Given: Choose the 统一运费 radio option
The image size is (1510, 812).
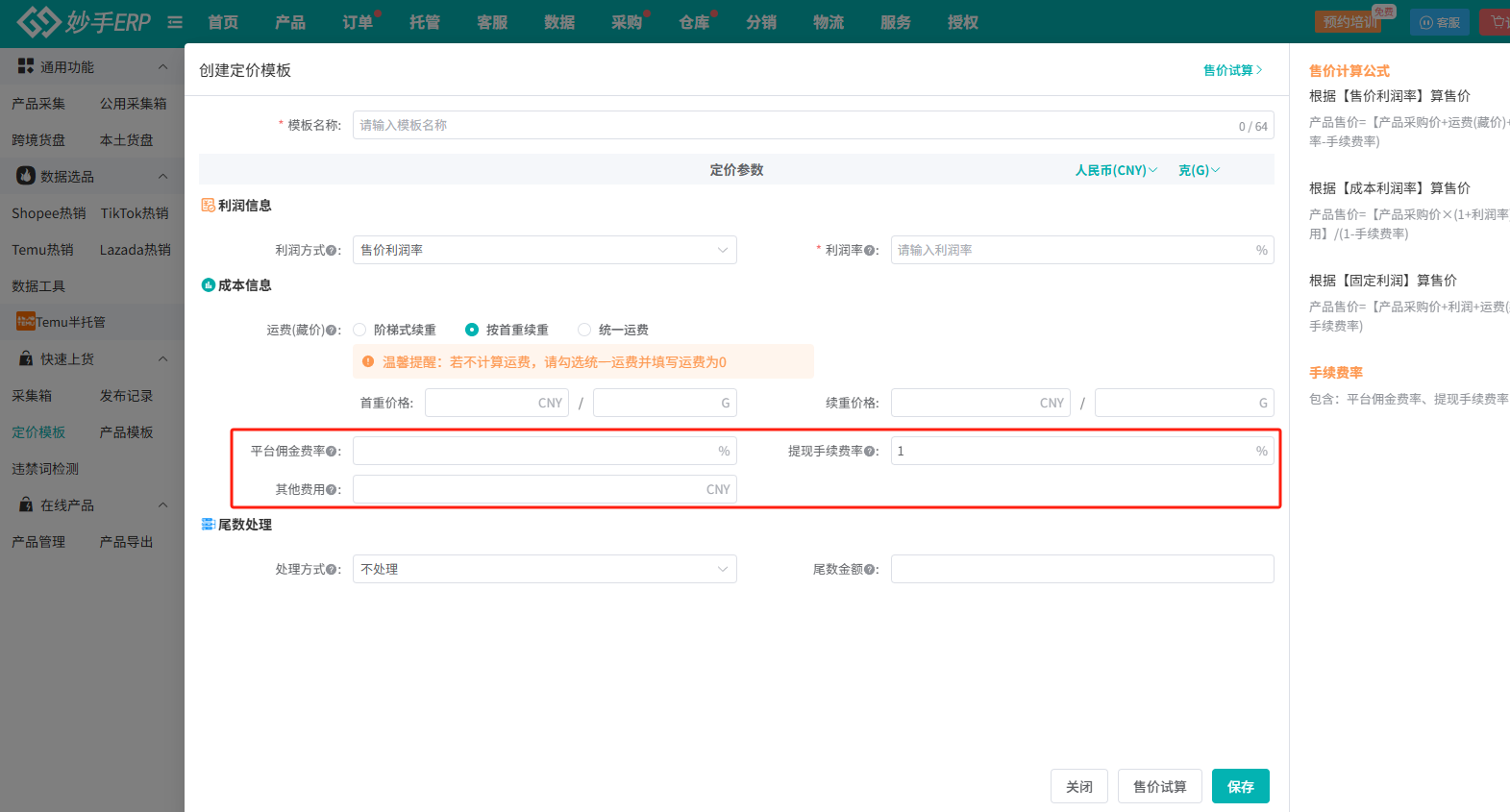Looking at the screenshot, I should click(x=584, y=330).
